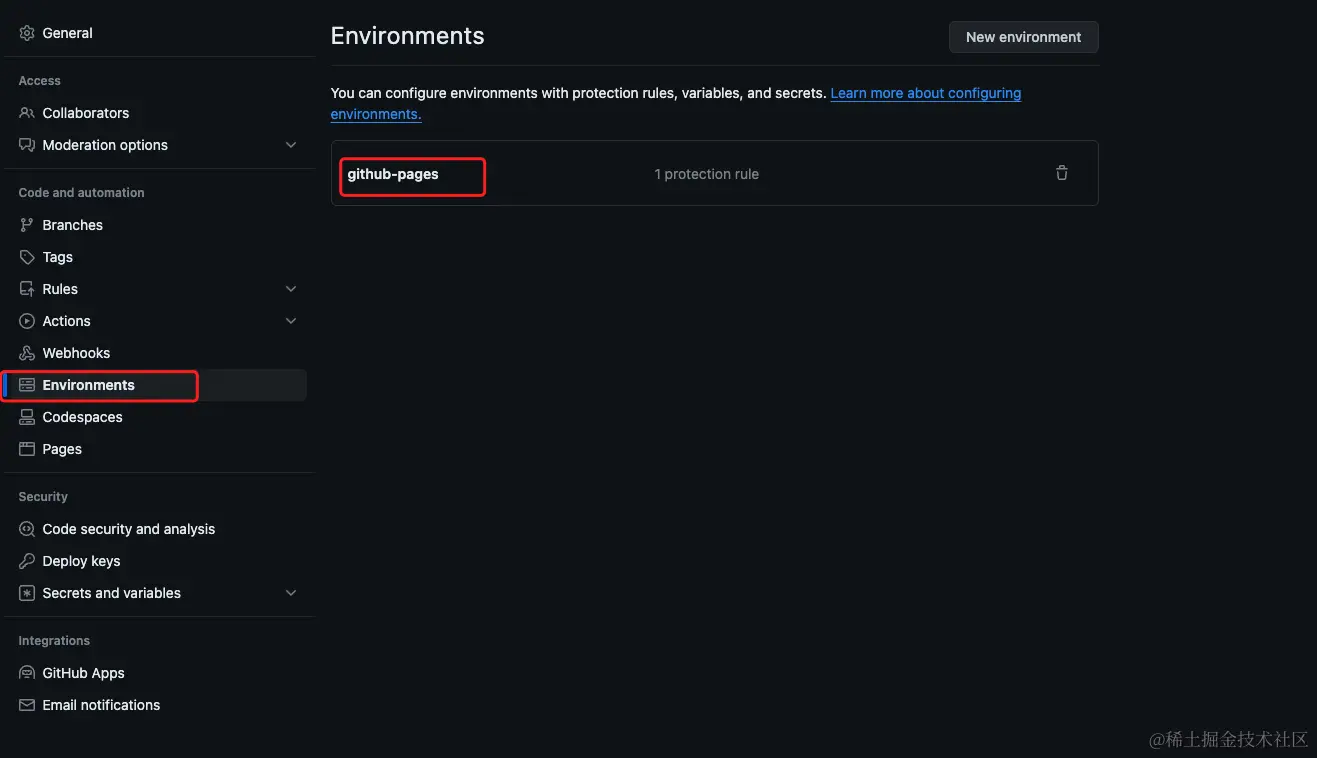This screenshot has width=1317, height=758.
Task: Open Collaborators settings
Action: [x=86, y=113]
